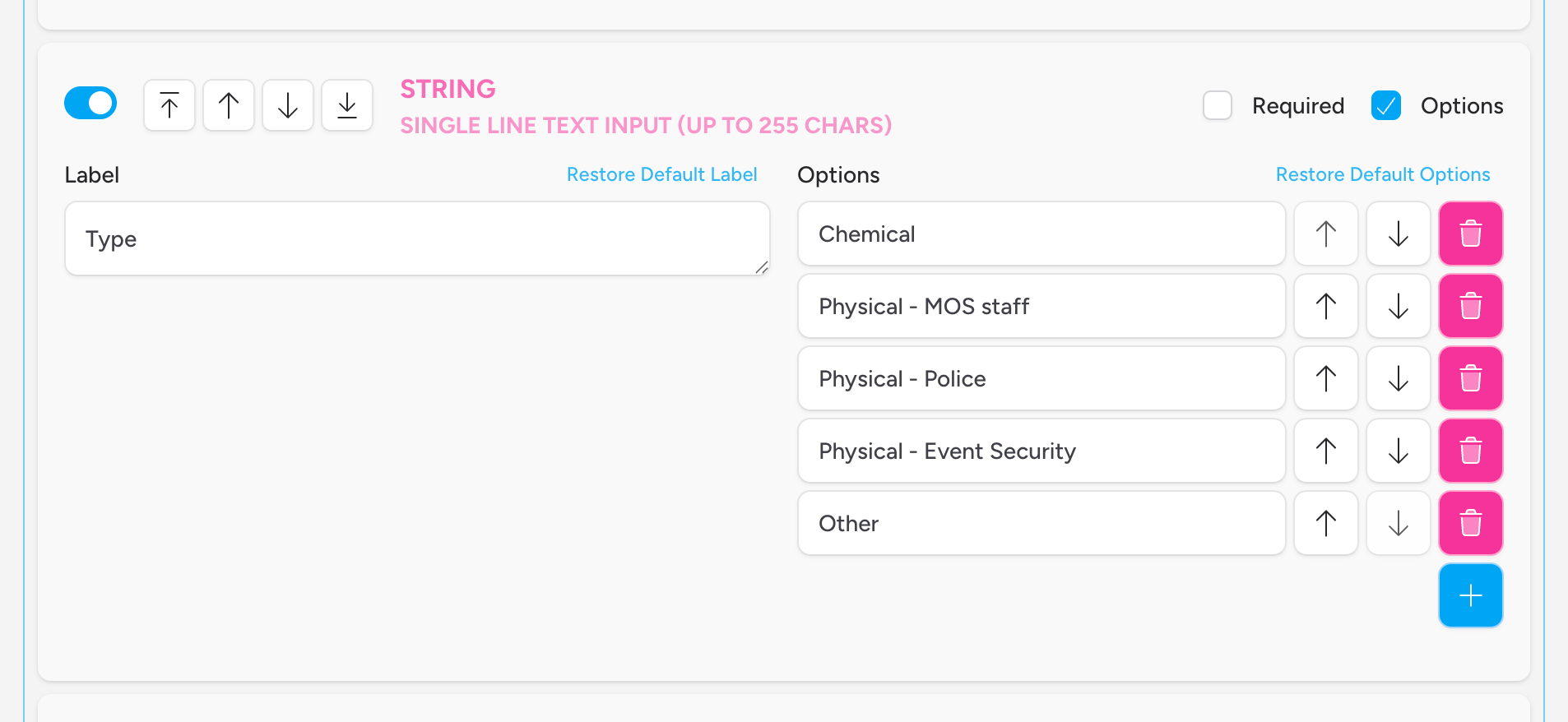The width and height of the screenshot is (1568, 722).
Task: Delete the Physical - Event Security option
Action: [1469, 451]
